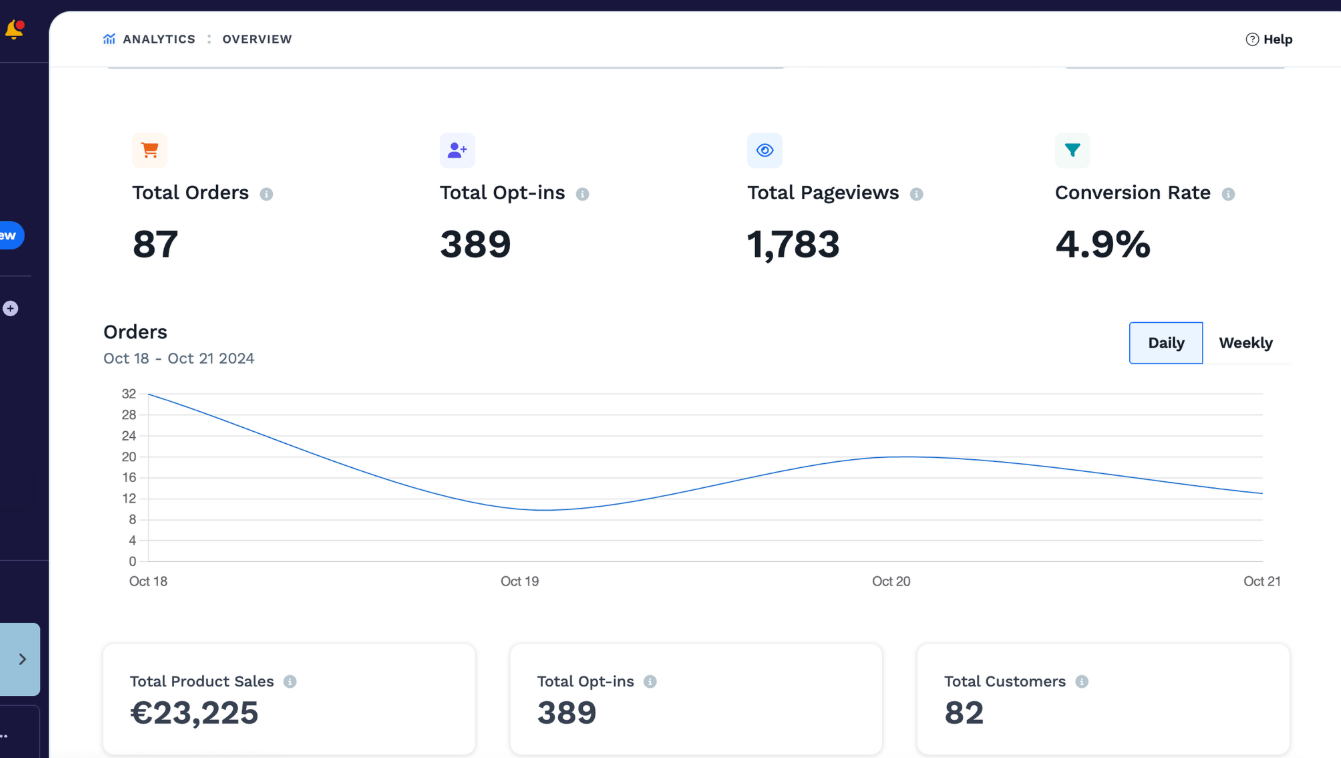
Task: Expand the sidebar using the chevron arrow
Action: pyautogui.click(x=22, y=659)
